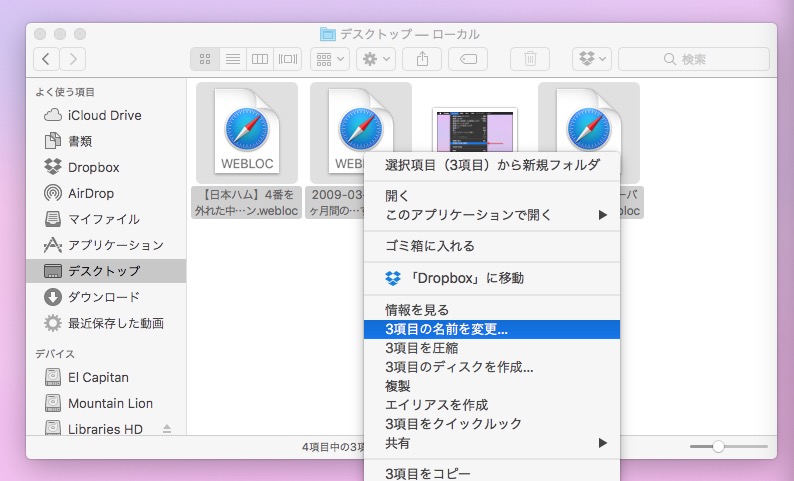Select the El Capitan disk
The width and height of the screenshot is (794, 481).
pyautogui.click(x=106, y=377)
